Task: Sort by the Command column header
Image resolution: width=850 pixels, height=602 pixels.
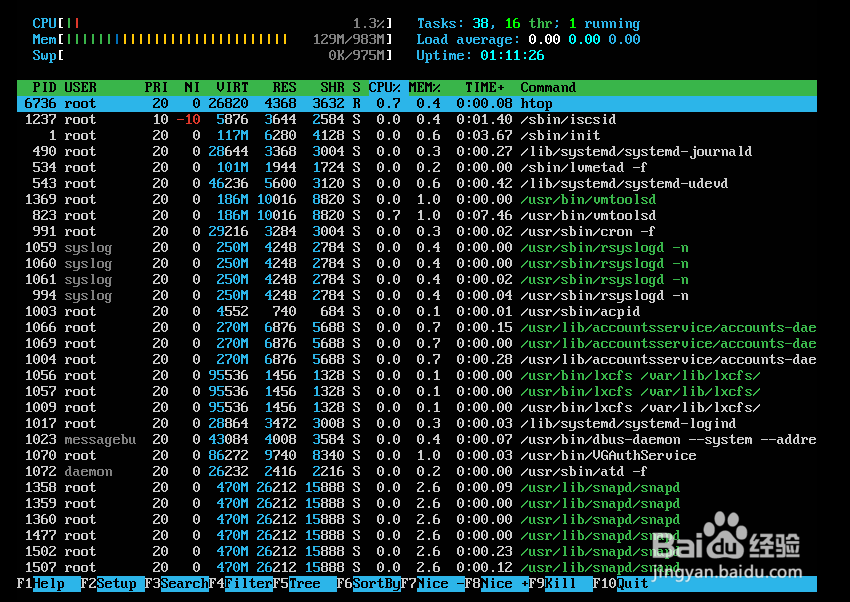Action: coord(547,87)
